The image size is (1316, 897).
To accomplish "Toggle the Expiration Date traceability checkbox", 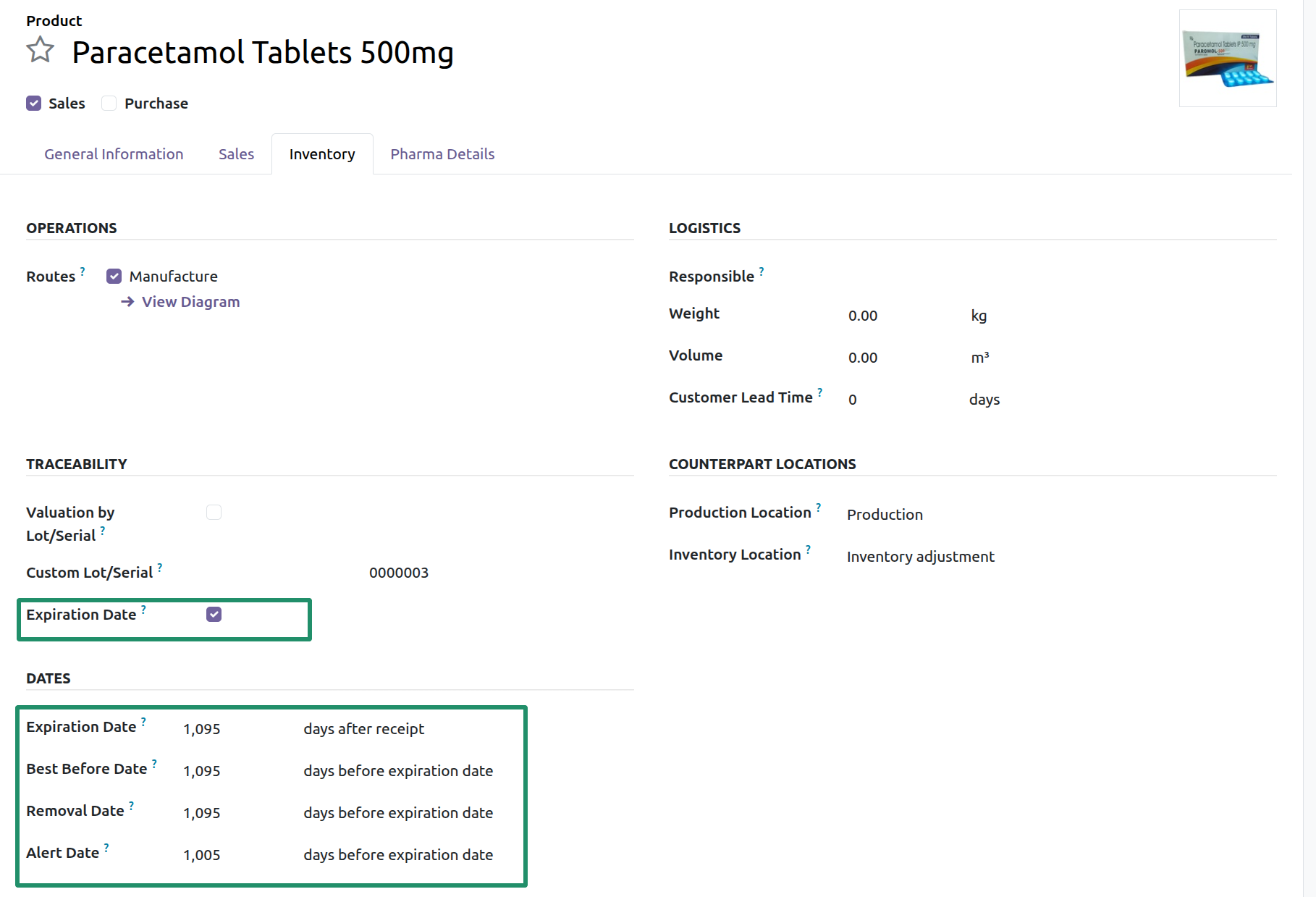I will pos(214,615).
